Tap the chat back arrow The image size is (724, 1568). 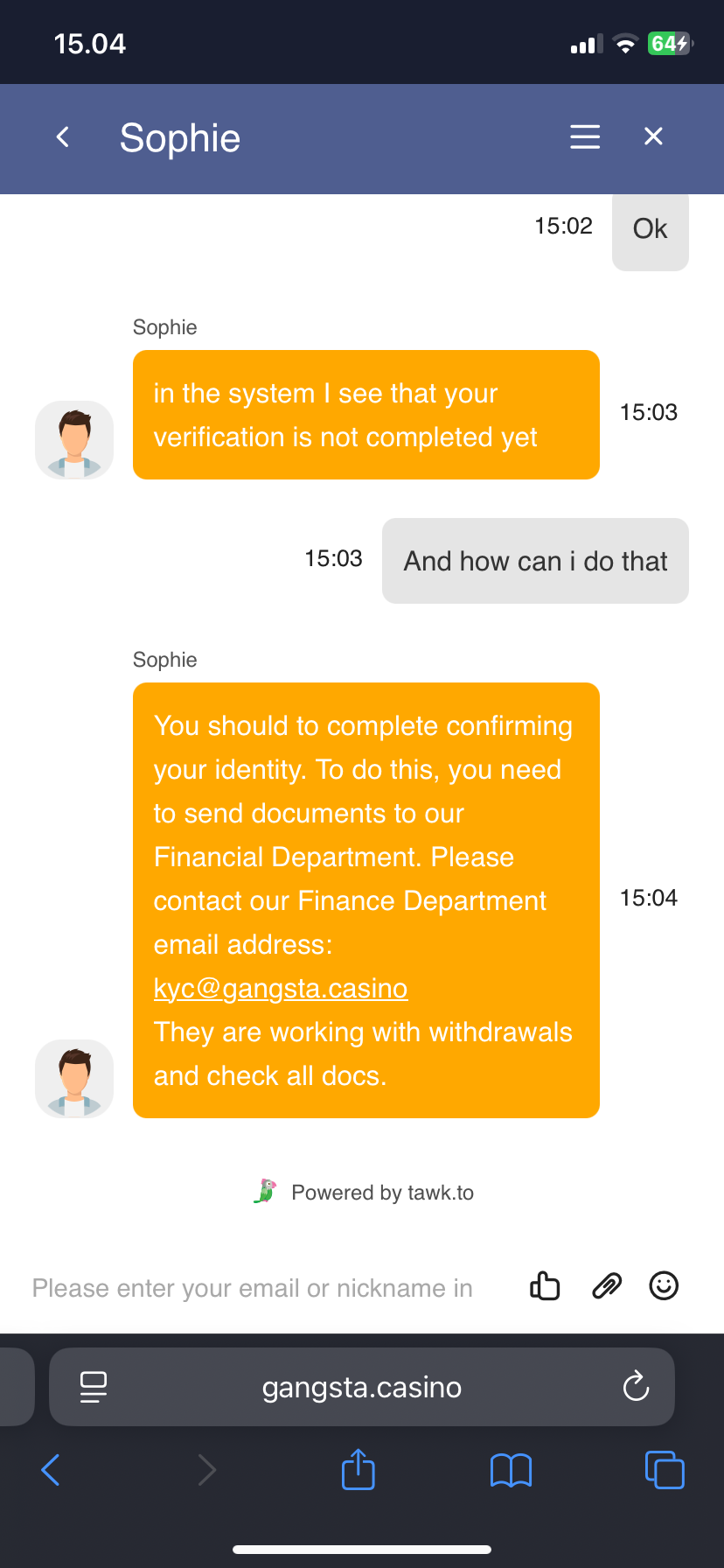coord(63,136)
